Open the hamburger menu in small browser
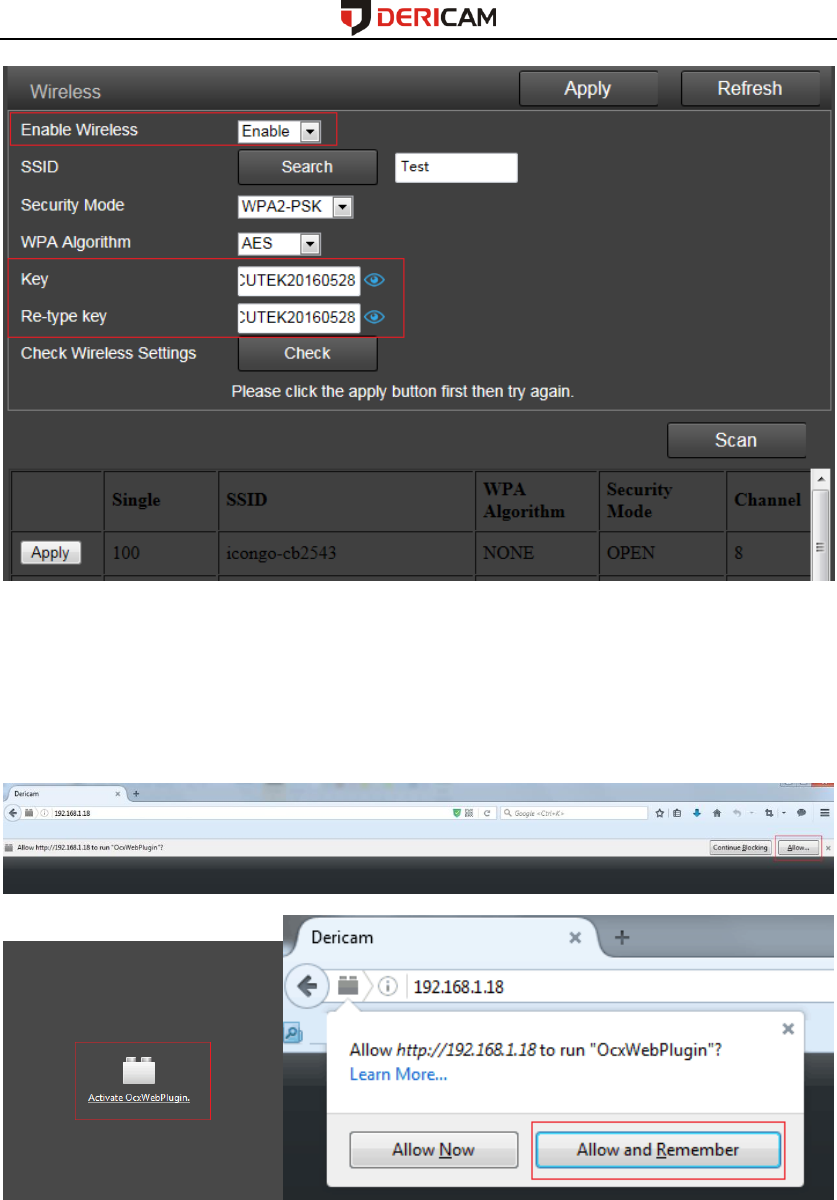The image size is (837, 1200). click(825, 813)
